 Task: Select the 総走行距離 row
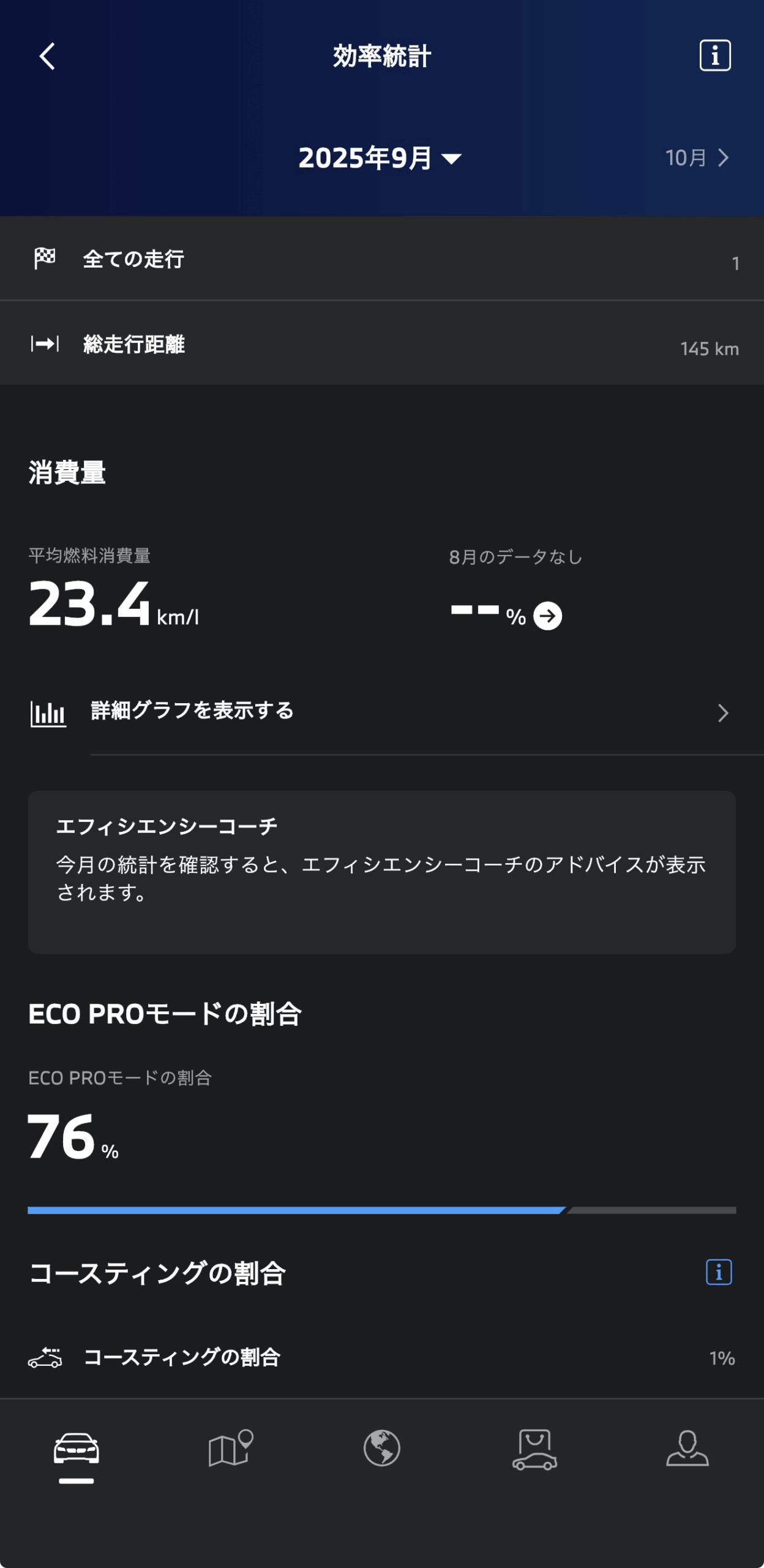(x=382, y=344)
